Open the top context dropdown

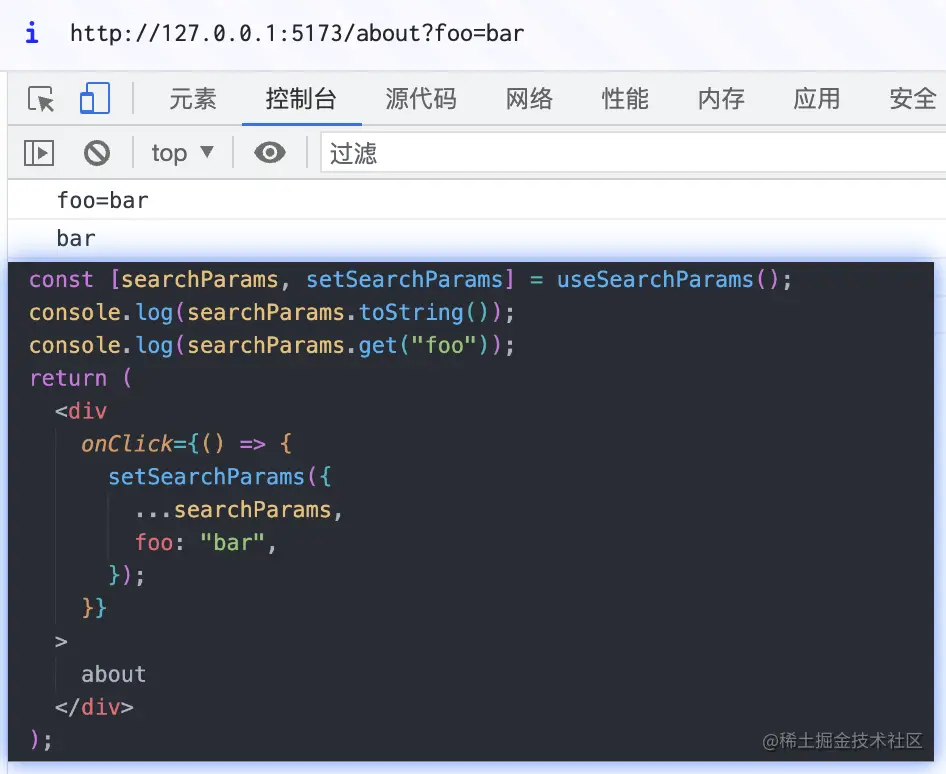coord(182,153)
